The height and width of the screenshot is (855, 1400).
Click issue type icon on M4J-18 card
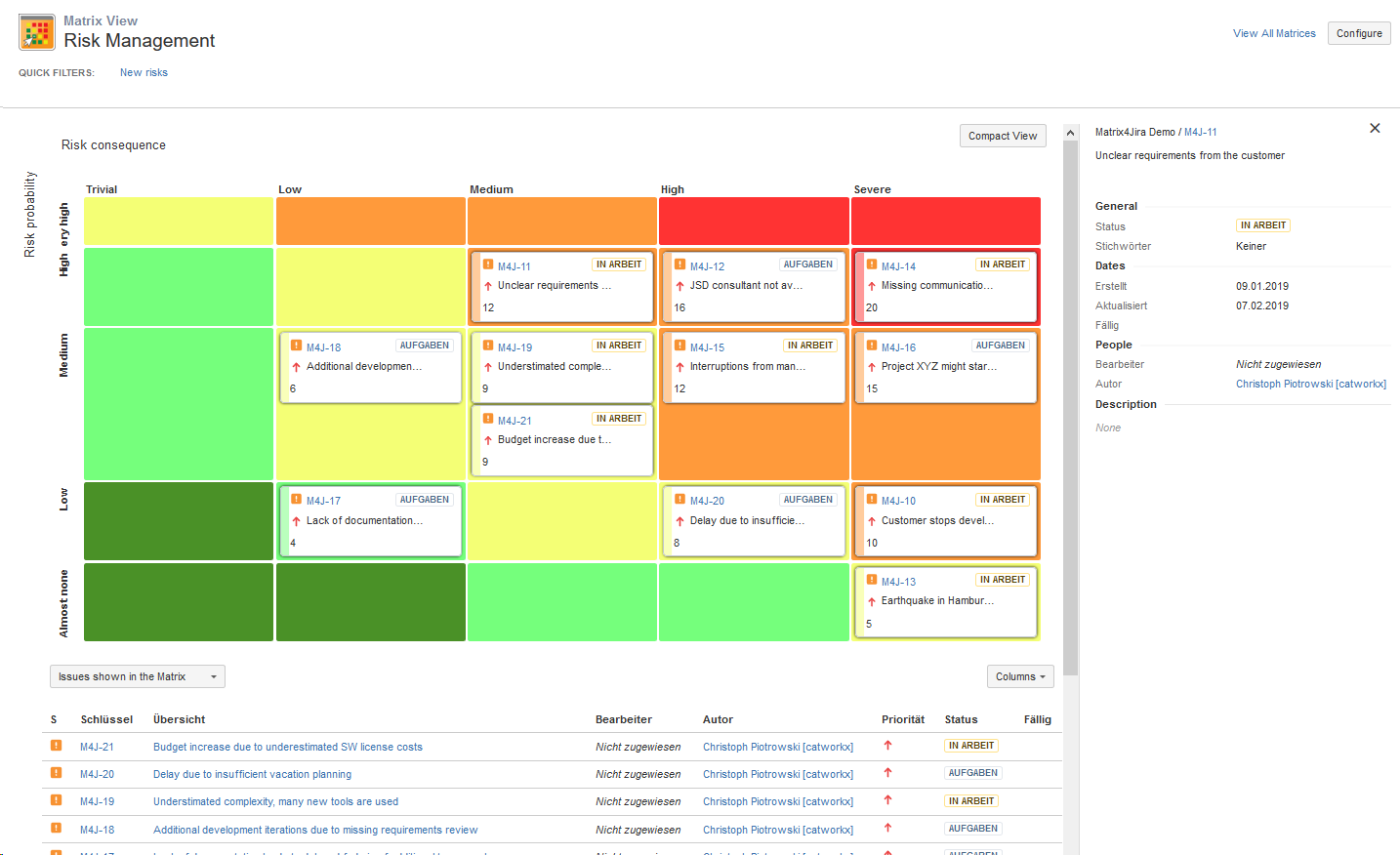pyautogui.click(x=296, y=346)
